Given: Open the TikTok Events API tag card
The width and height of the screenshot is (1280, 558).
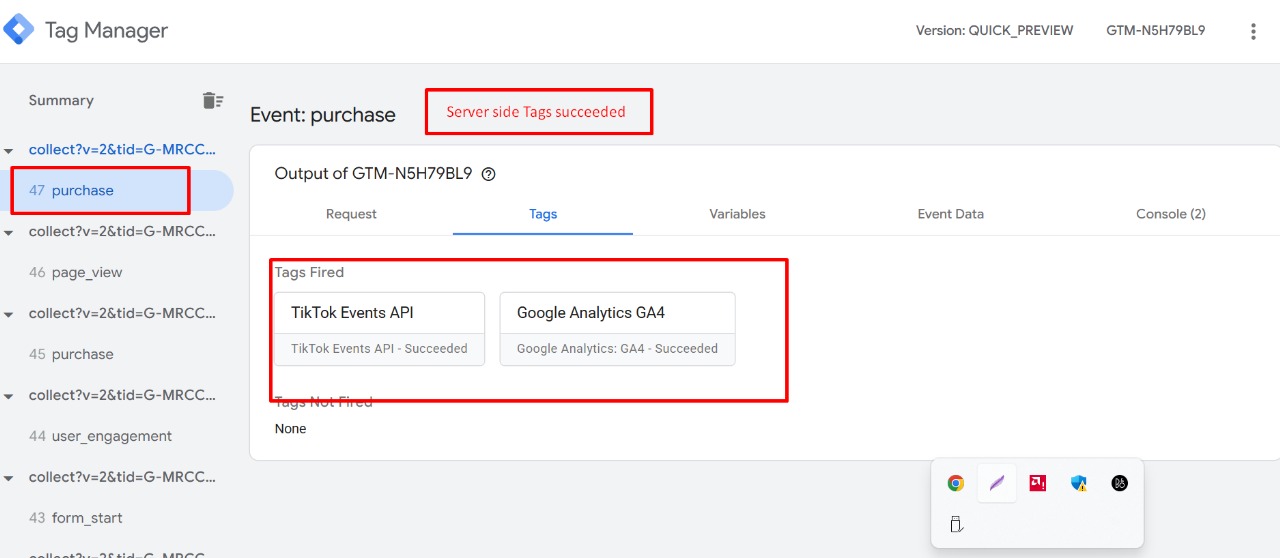Looking at the screenshot, I should pyautogui.click(x=379, y=329).
